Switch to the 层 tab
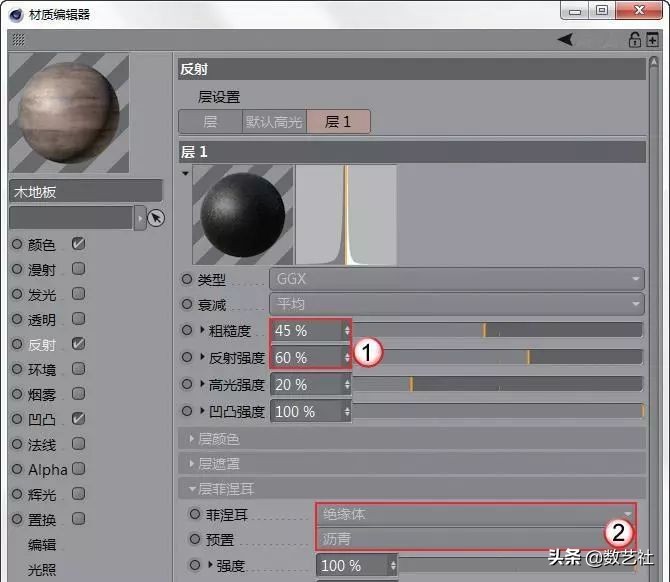 point(210,122)
